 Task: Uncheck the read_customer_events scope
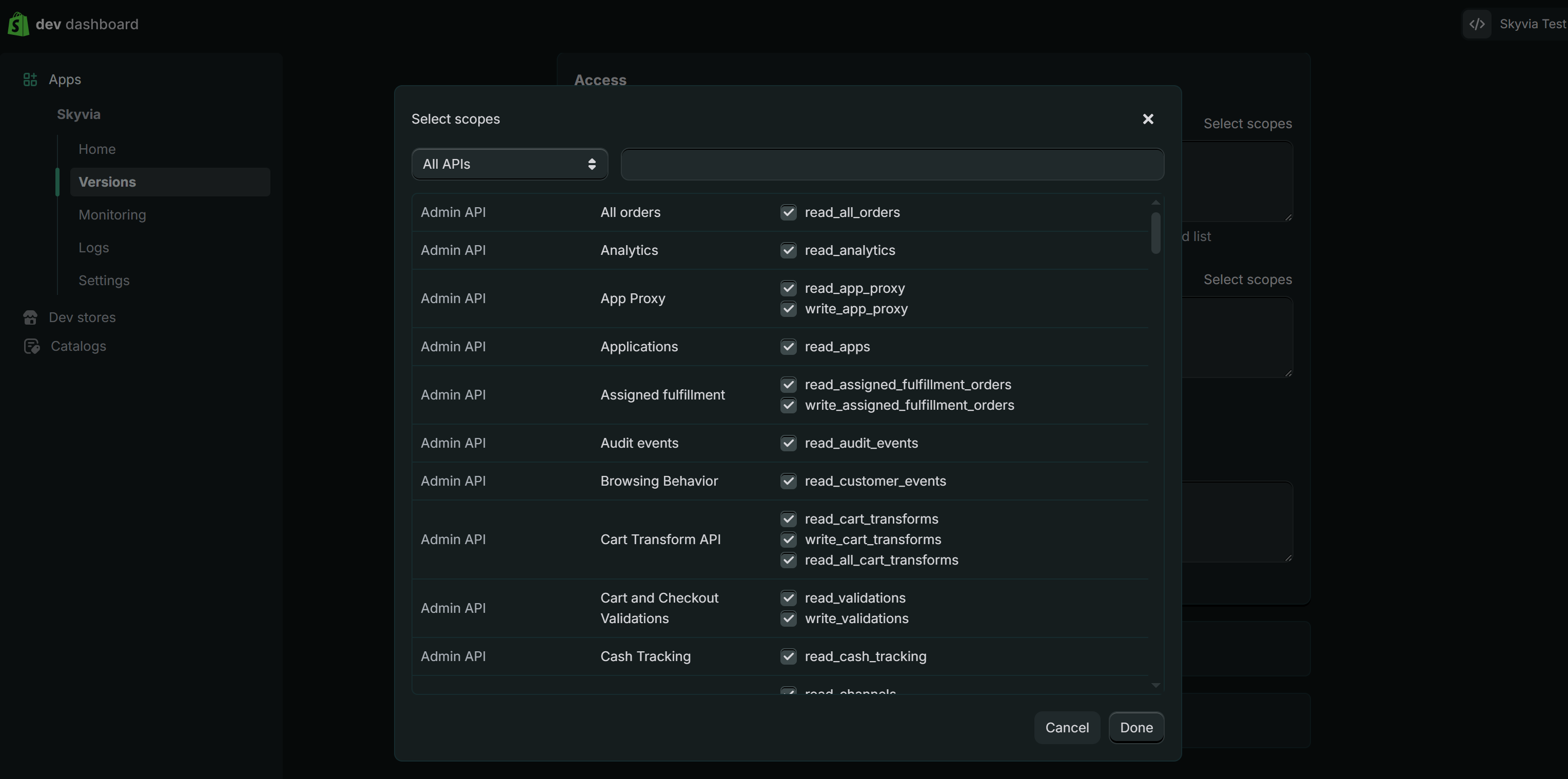click(x=788, y=481)
